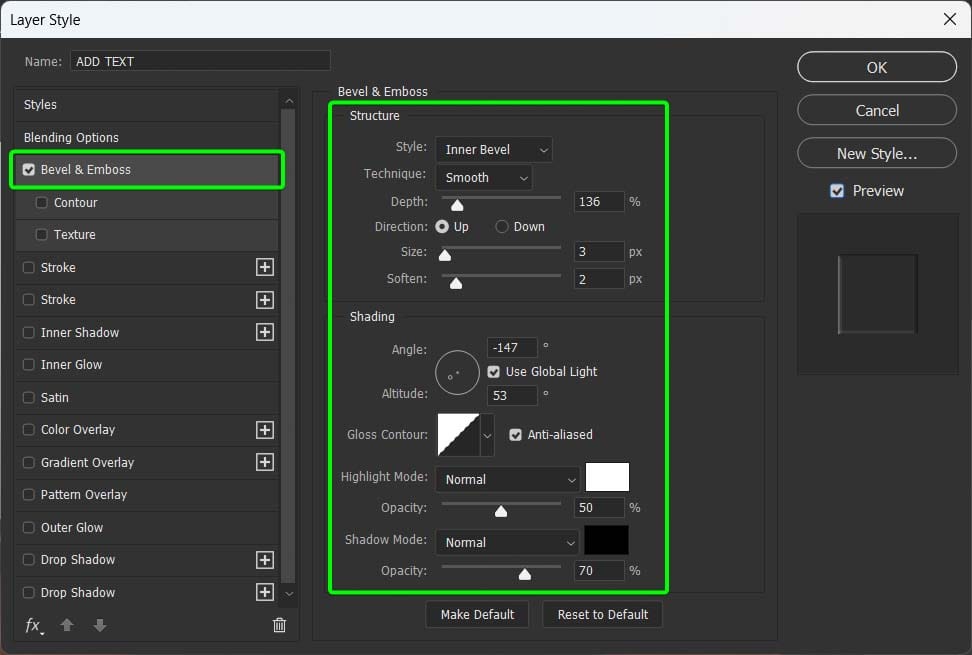Image resolution: width=972 pixels, height=655 pixels.
Task: Toggle the Preview checkbox
Action: 837,191
